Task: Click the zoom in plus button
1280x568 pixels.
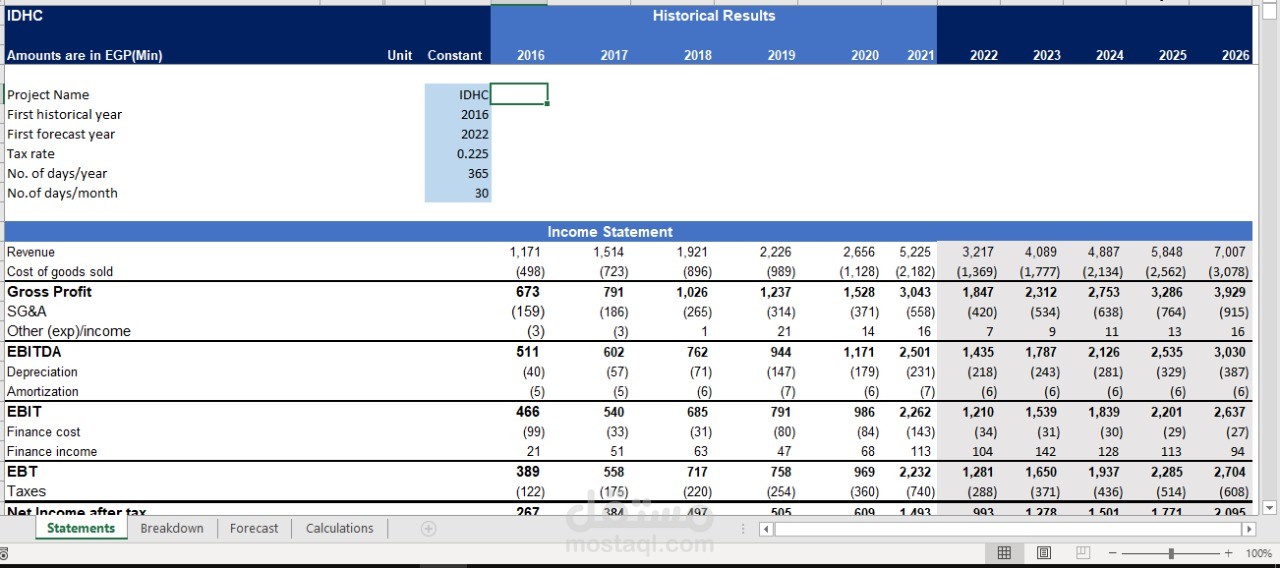Action: click(x=1229, y=553)
